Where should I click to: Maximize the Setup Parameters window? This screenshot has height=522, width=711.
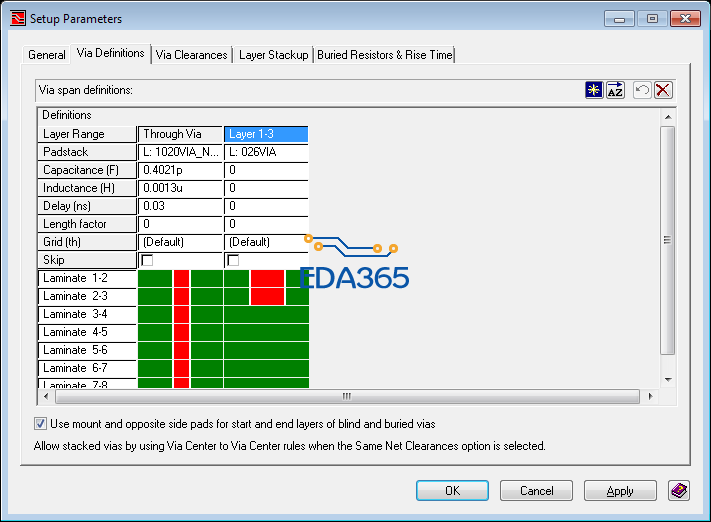point(652,19)
